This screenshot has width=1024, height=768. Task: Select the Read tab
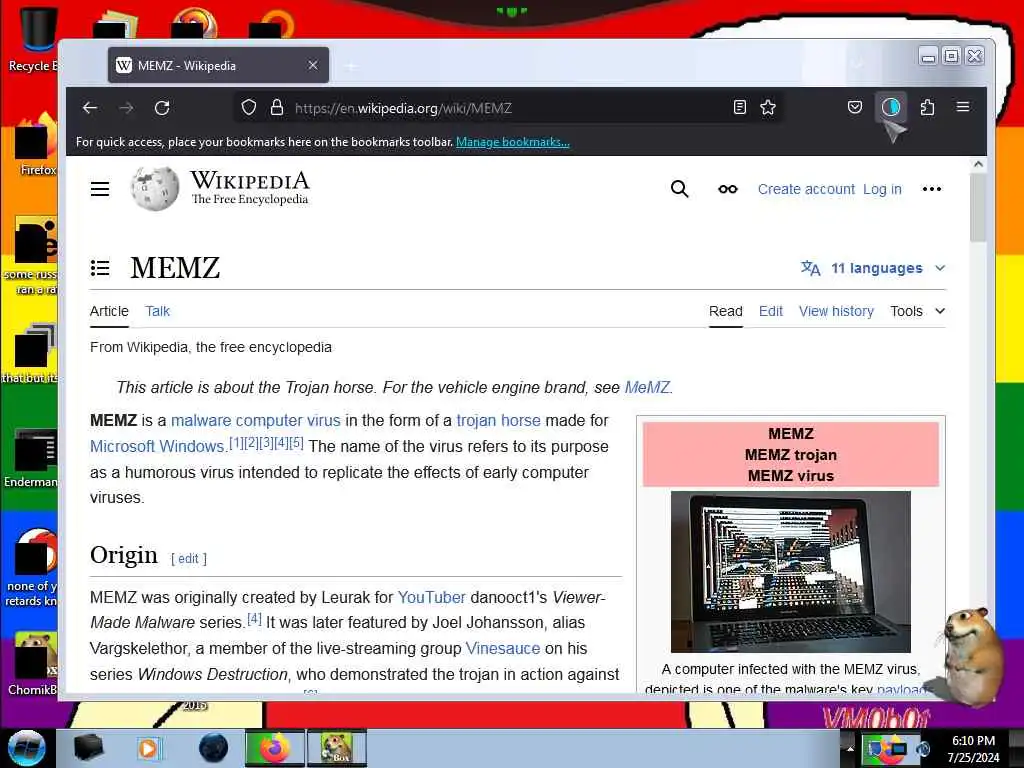[x=726, y=312]
